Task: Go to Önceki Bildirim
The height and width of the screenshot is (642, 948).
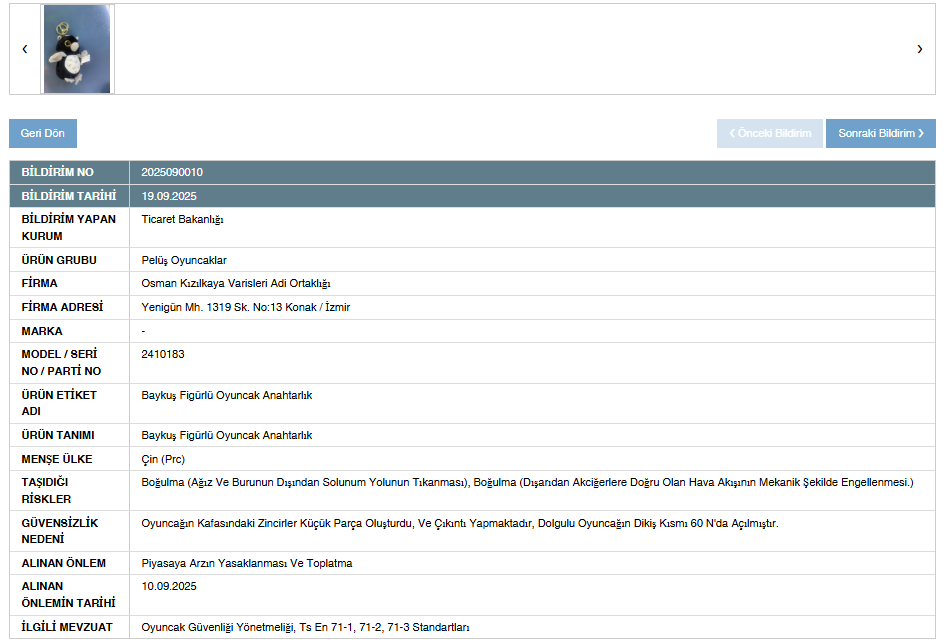Action: click(x=769, y=134)
